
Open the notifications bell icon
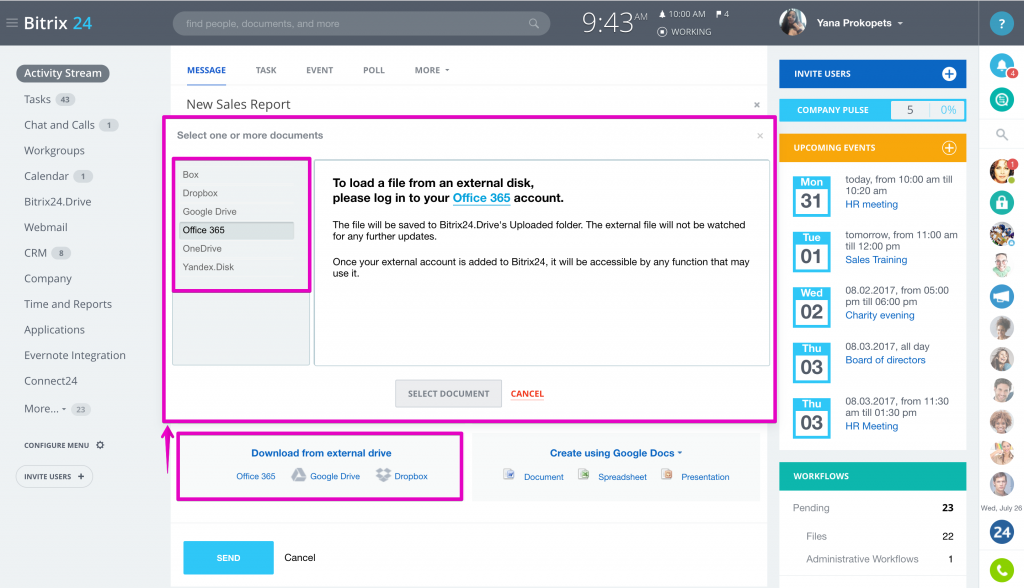(x=1002, y=65)
